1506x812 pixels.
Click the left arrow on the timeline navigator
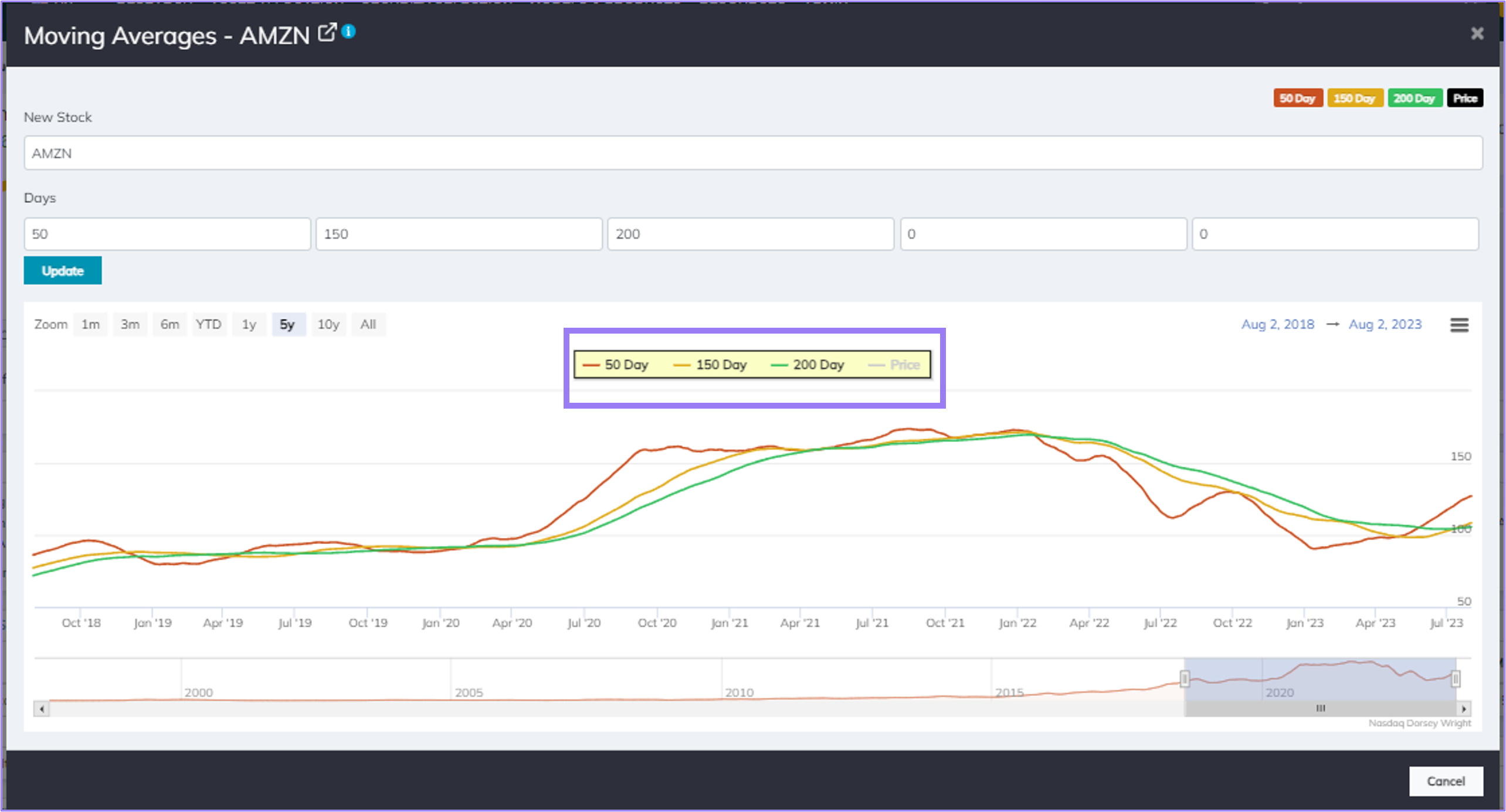(x=41, y=708)
